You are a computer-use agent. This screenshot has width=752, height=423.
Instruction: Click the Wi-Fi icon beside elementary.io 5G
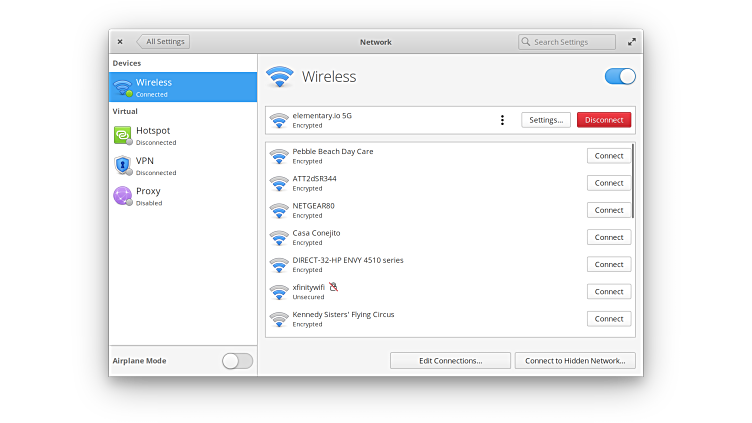[278, 120]
